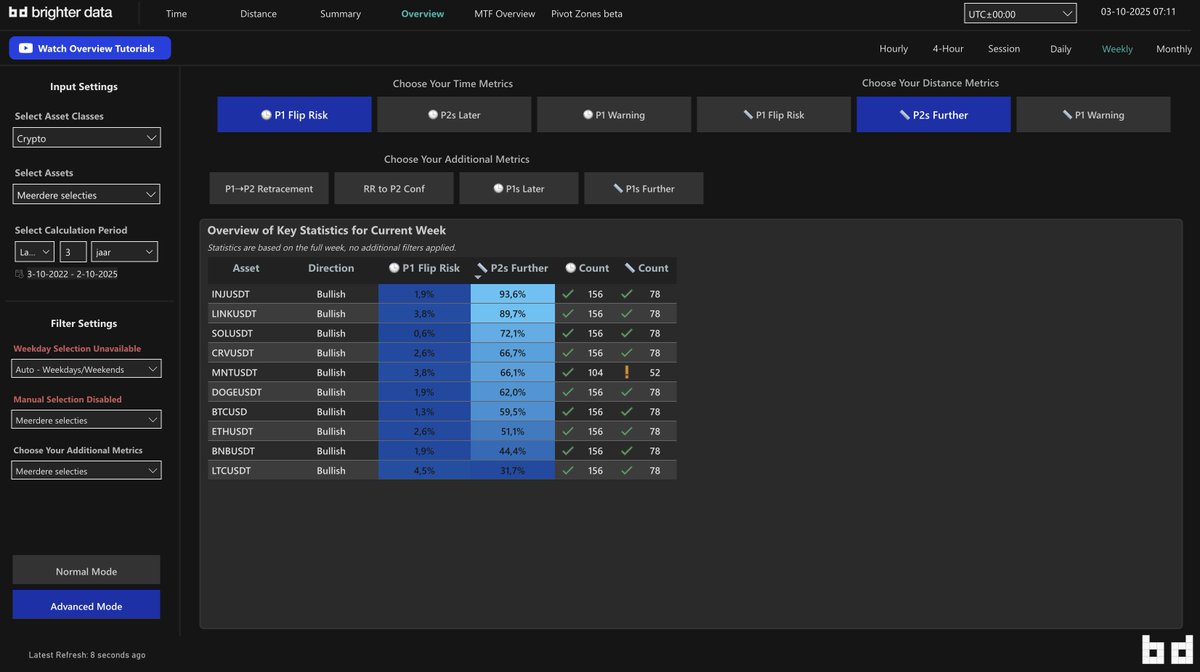The height and width of the screenshot is (672, 1200).
Task: Click the brighter data logo in header
Action: [61, 13]
